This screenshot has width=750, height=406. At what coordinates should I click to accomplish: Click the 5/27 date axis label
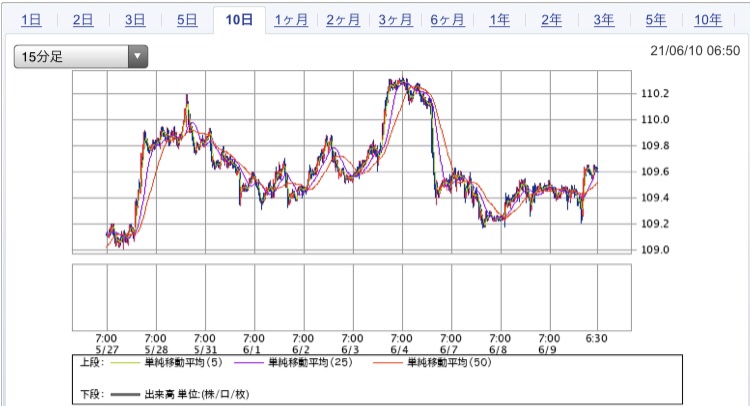click(x=107, y=350)
